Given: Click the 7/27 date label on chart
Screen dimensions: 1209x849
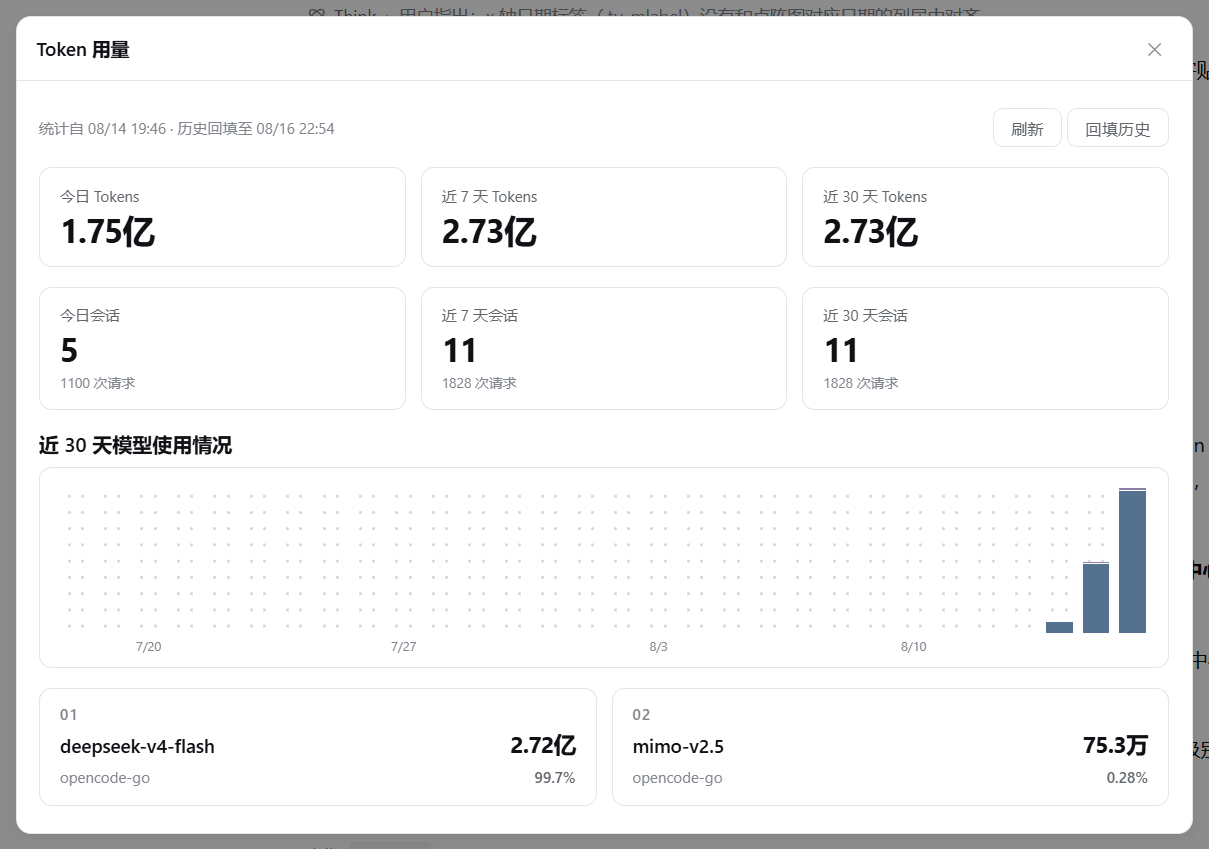Looking at the screenshot, I should pyautogui.click(x=403, y=647).
